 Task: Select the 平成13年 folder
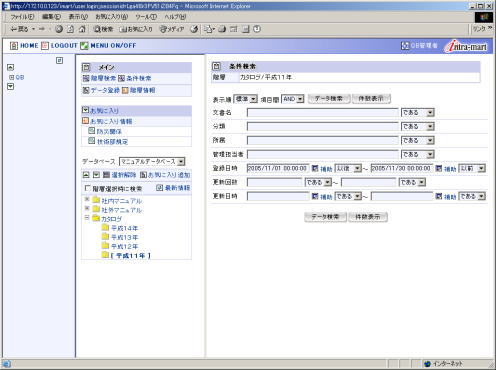(x=124, y=237)
